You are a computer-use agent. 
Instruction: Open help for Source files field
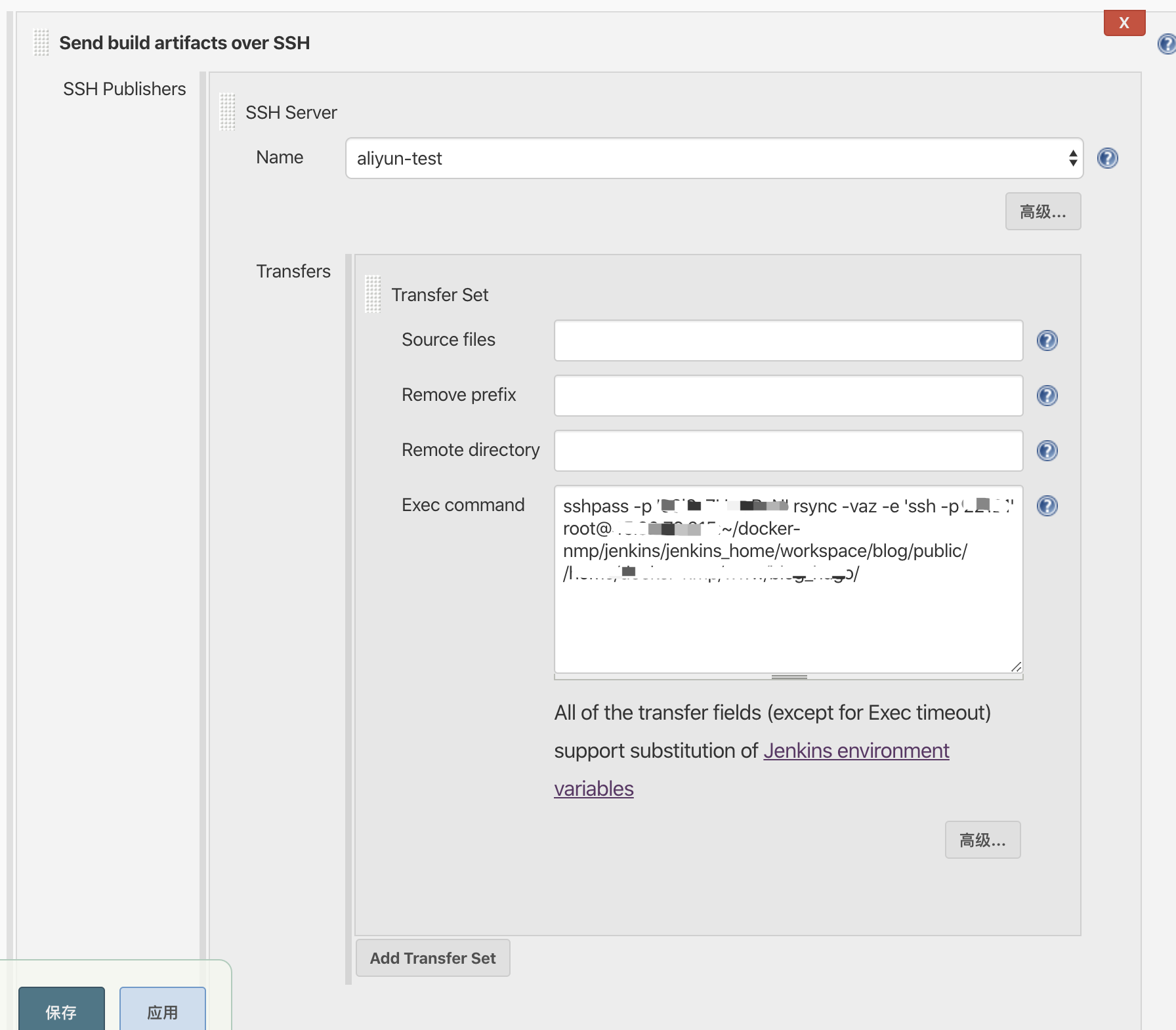pos(1047,340)
